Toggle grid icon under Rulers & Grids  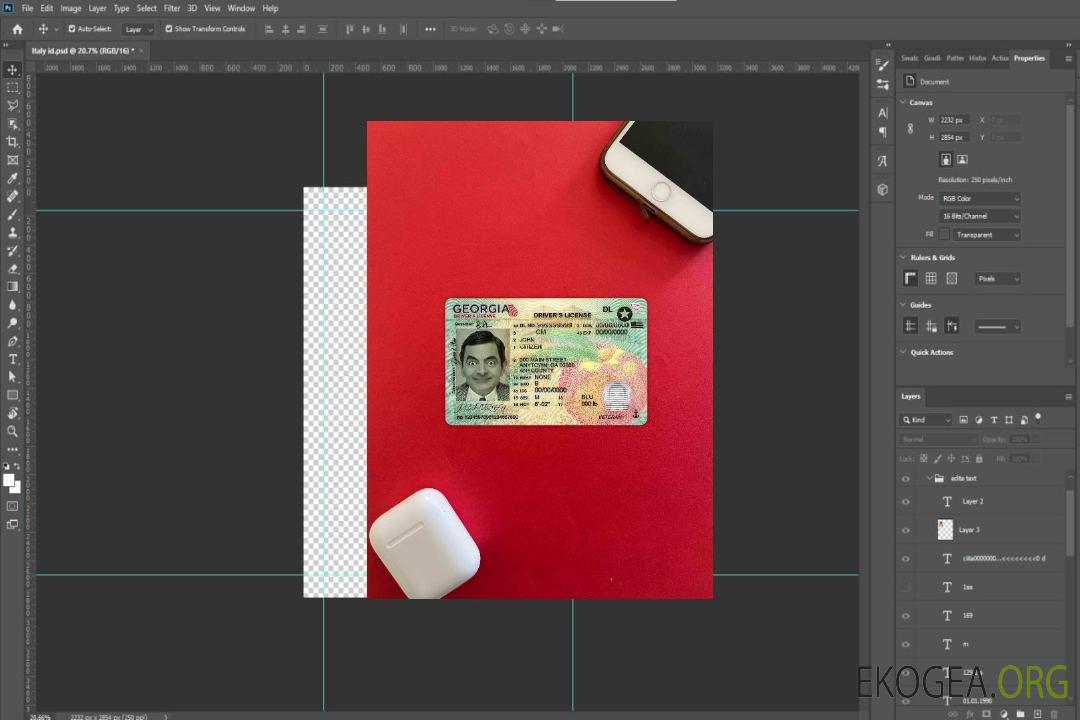[x=931, y=279]
